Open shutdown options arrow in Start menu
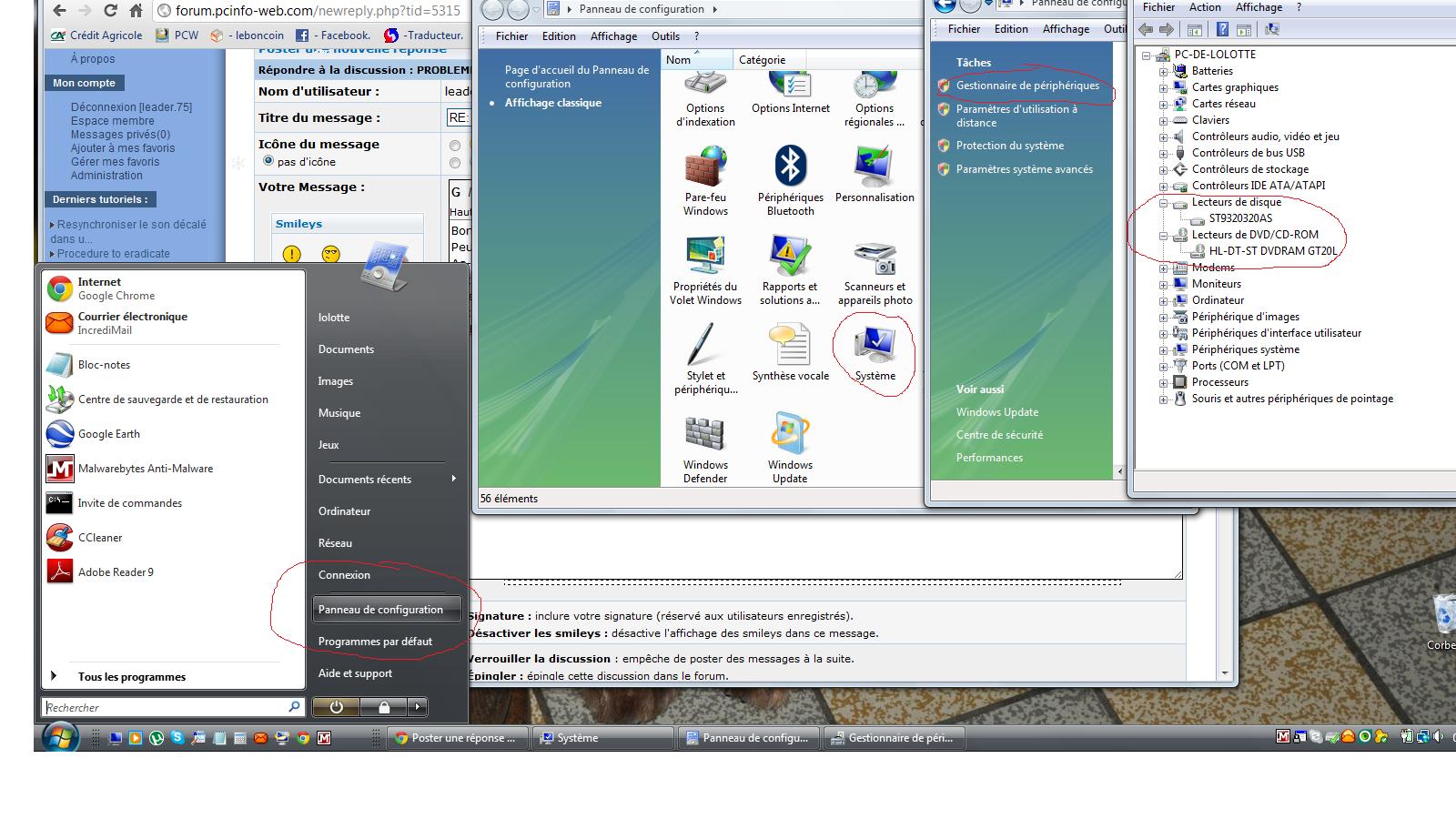Viewport: 1456px width, 819px height. [417, 707]
